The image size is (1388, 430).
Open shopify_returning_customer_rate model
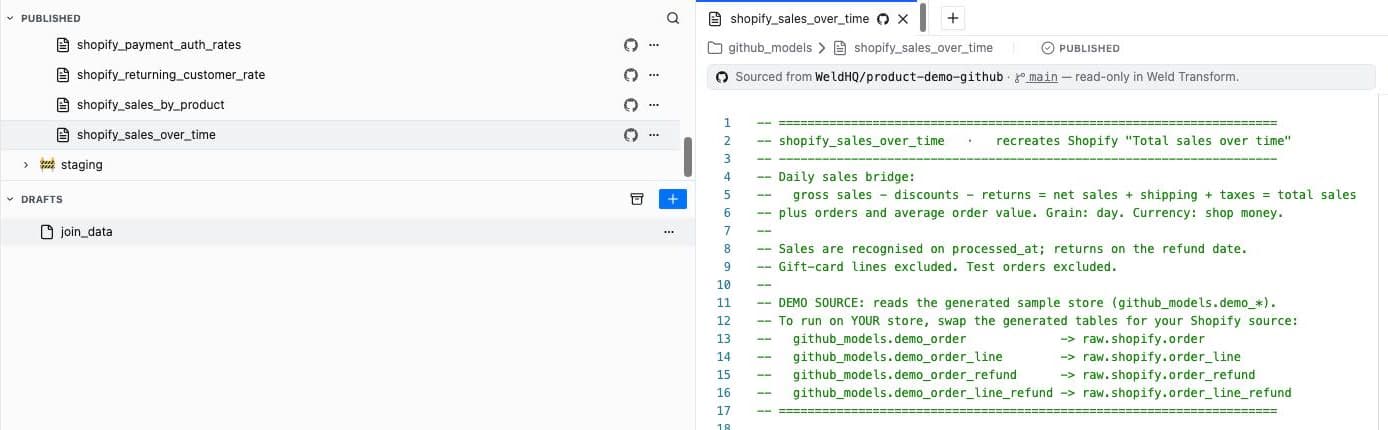[x=171, y=75]
